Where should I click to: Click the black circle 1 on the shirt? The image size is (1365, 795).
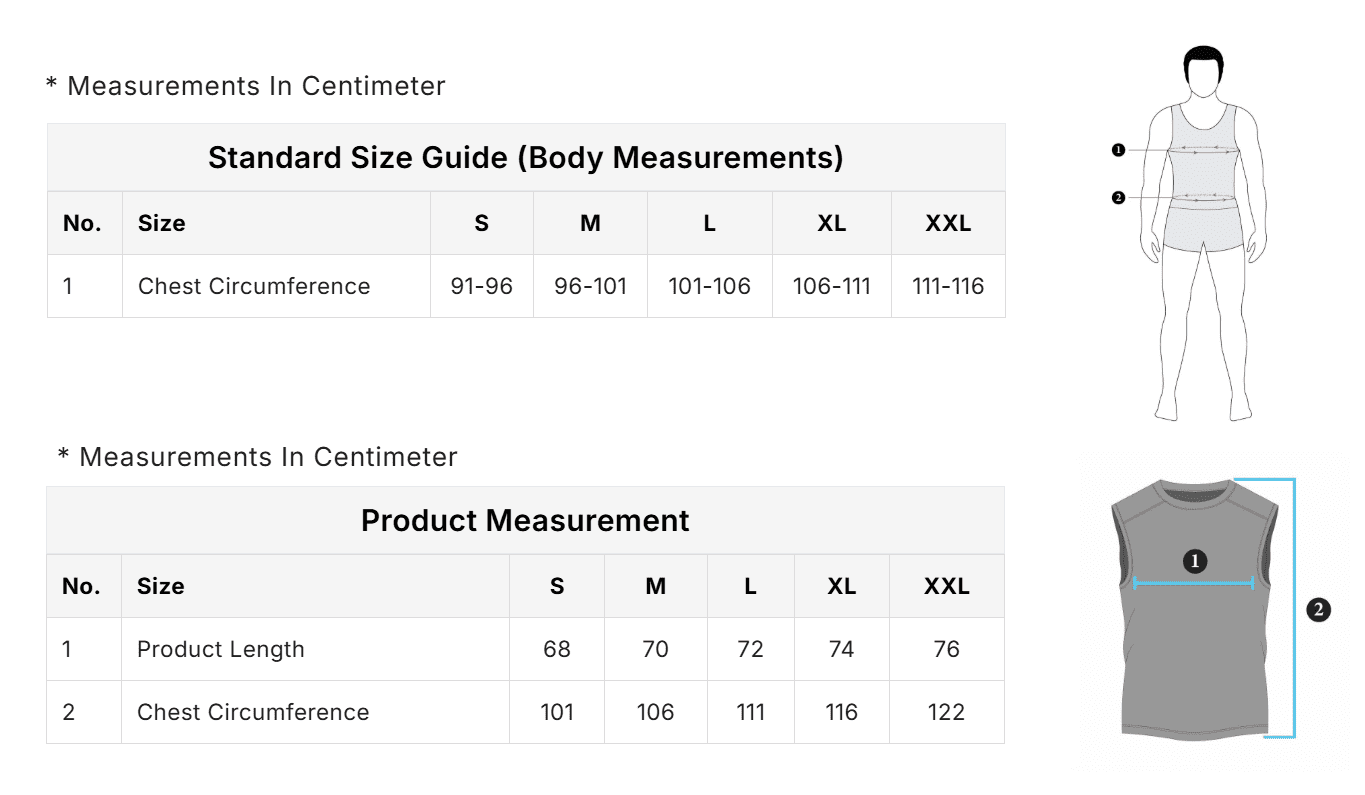pos(1194,561)
